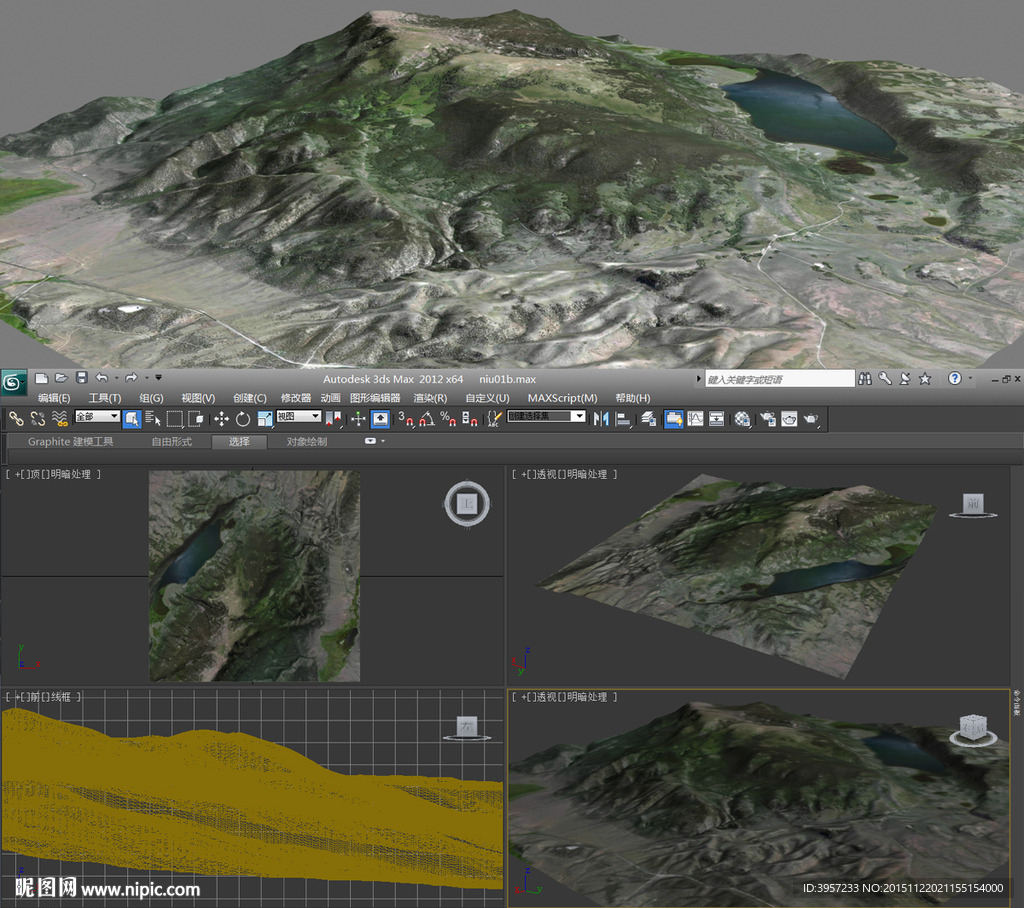Open the Favorites star icon
Screen dimensions: 1024x908
click(925, 378)
